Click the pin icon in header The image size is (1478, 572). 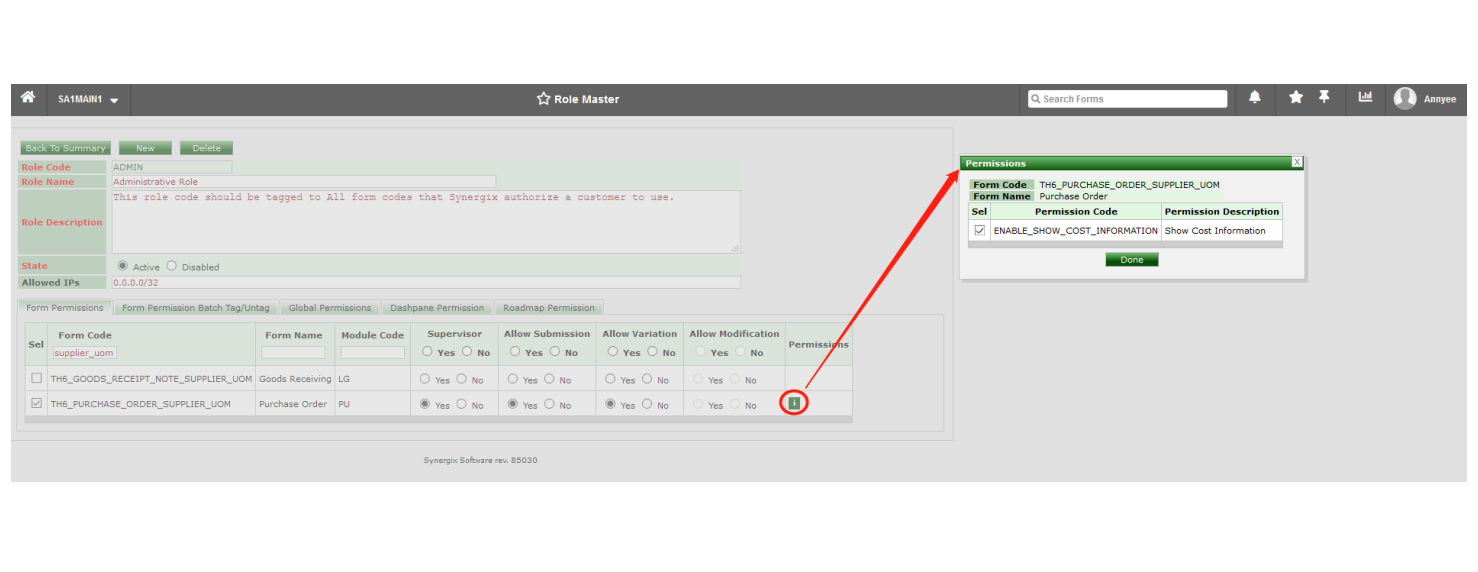click(1324, 98)
